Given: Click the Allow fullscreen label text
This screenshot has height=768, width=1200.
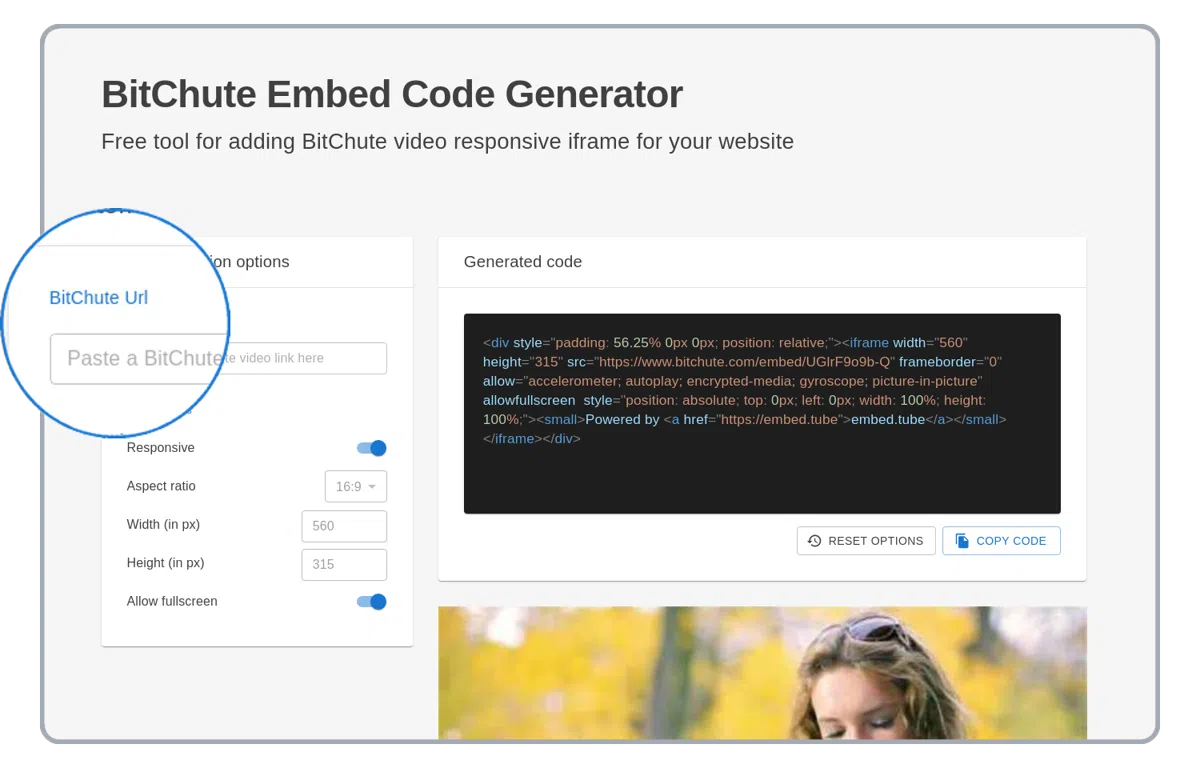Looking at the screenshot, I should coord(172,601).
